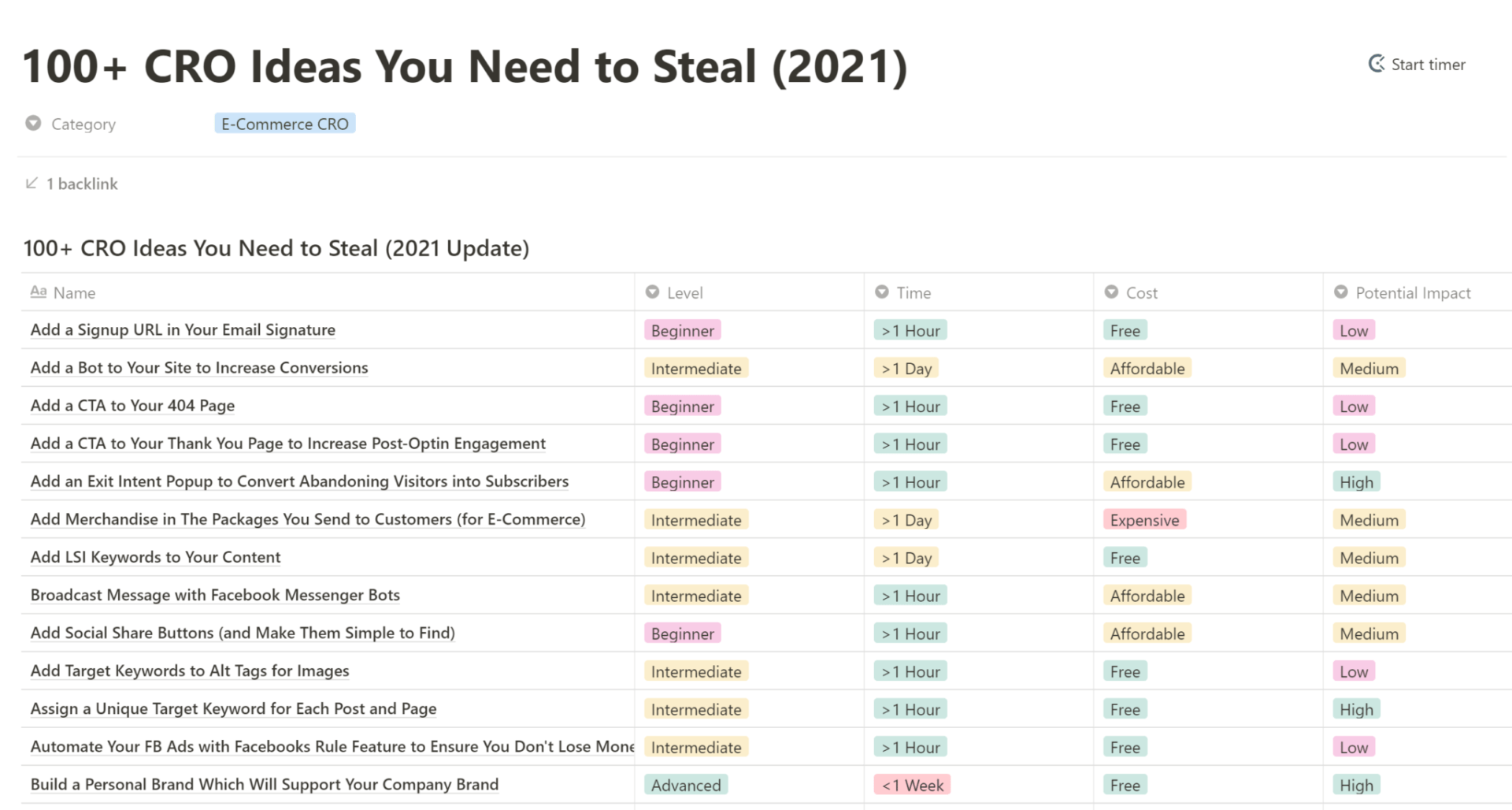This screenshot has height=810, width=1512.
Task: Click the red Expensive cost tag
Action: [x=1144, y=520]
